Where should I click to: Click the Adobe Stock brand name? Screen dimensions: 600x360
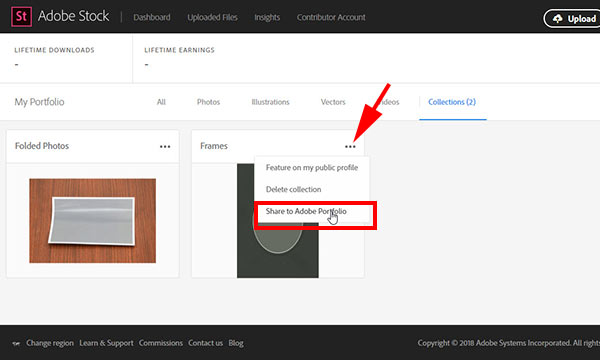click(73, 16)
